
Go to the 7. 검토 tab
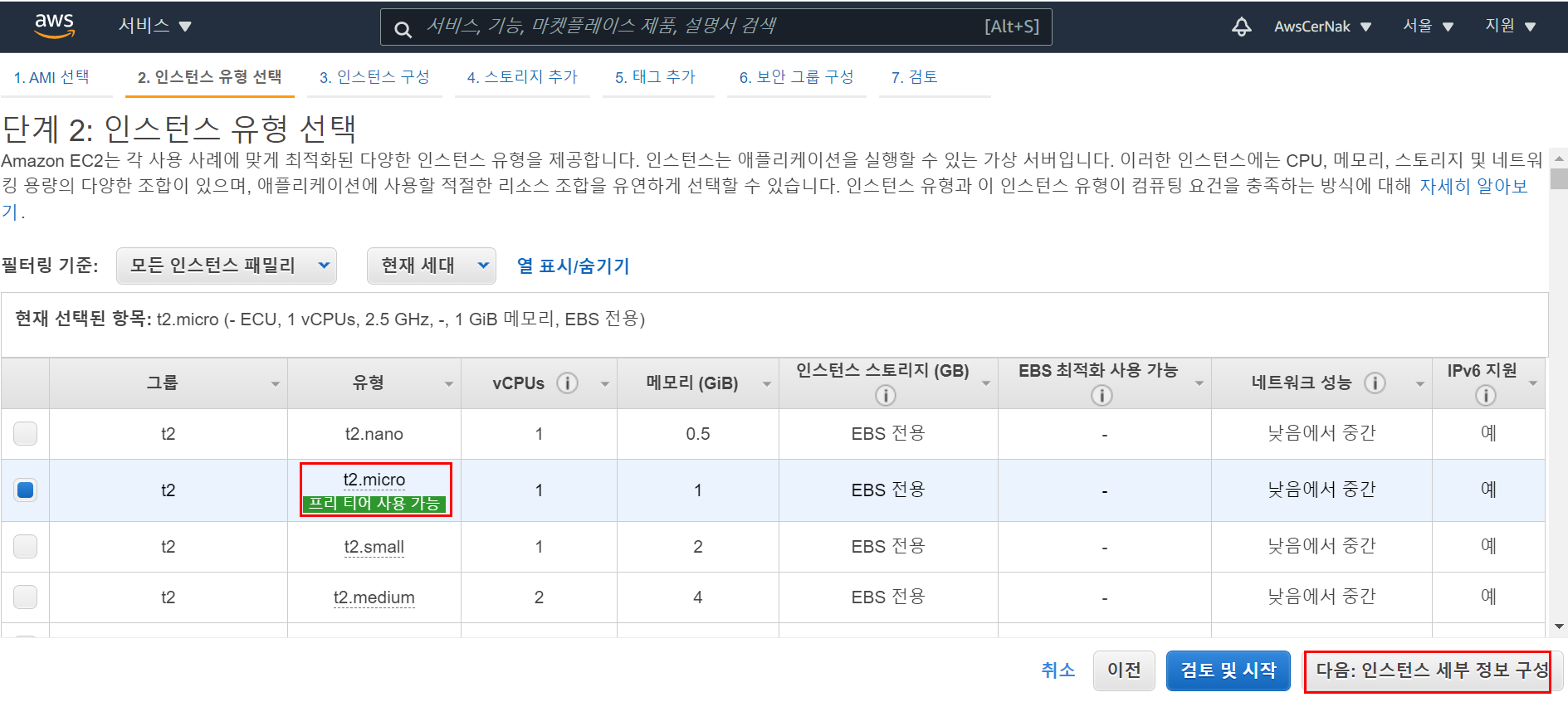[x=915, y=77]
